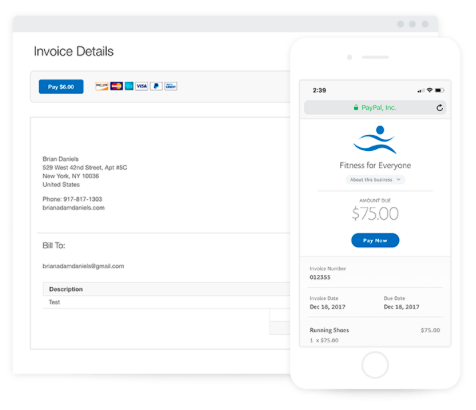Click the briansdamdaniels.com website text

click(74, 208)
